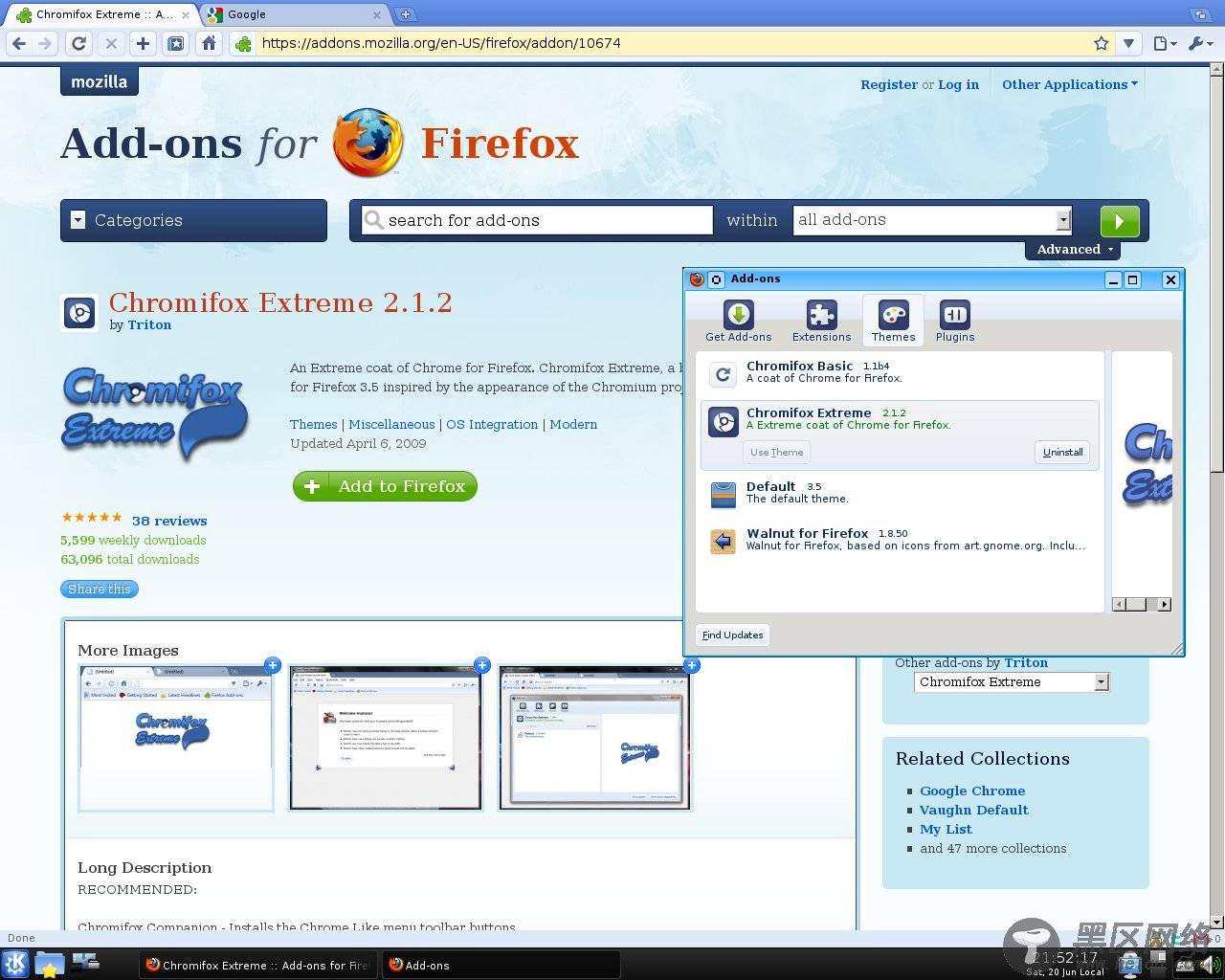Viewport: 1225px width, 980px height.
Task: Switch to Extensions in Add-ons window
Action: (x=821, y=321)
